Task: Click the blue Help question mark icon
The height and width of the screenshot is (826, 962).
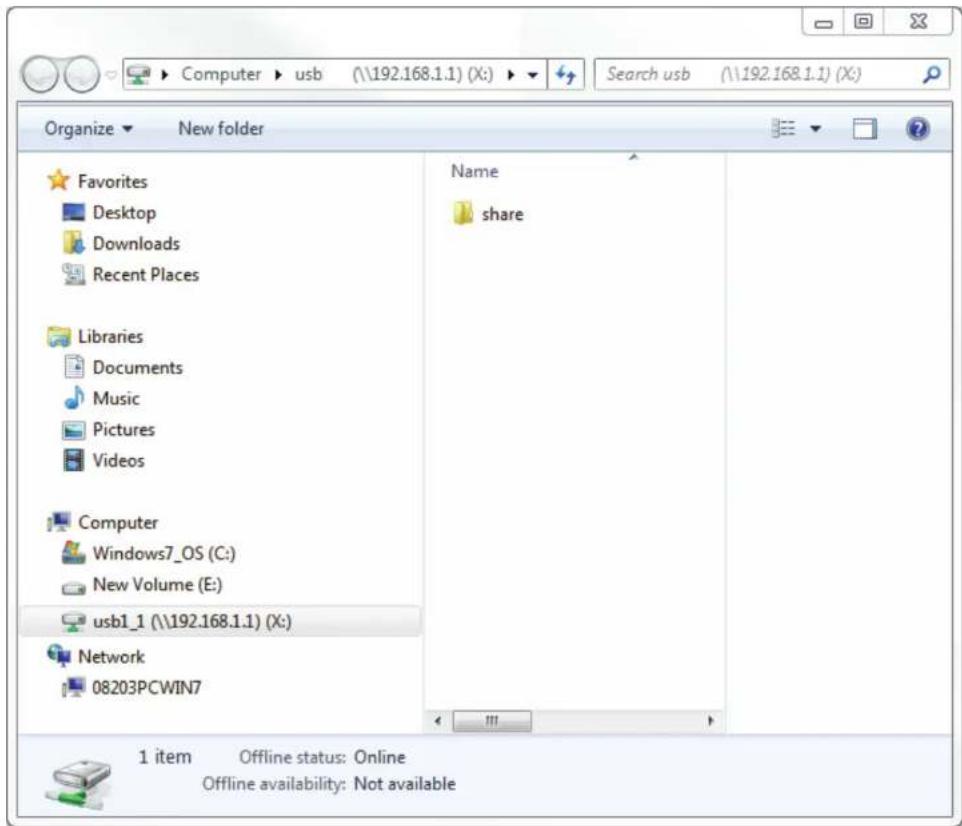Action: click(918, 129)
